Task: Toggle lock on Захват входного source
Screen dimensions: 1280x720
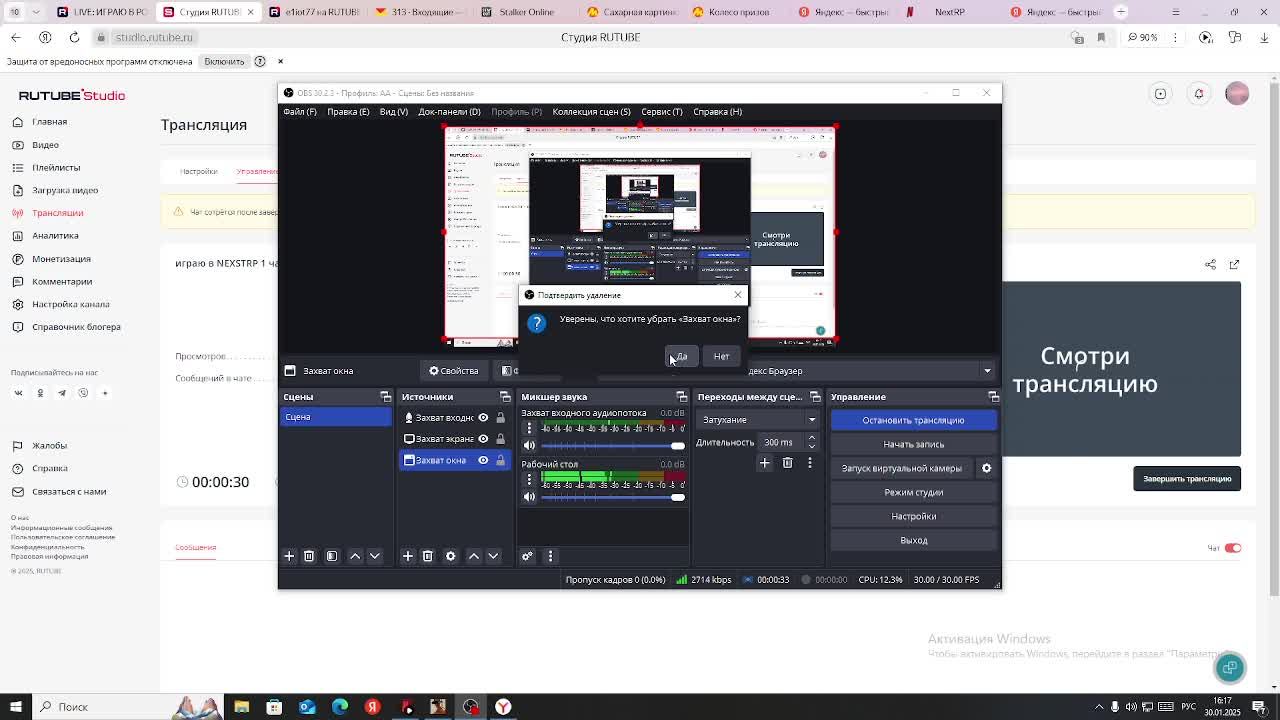Action: coord(501,418)
